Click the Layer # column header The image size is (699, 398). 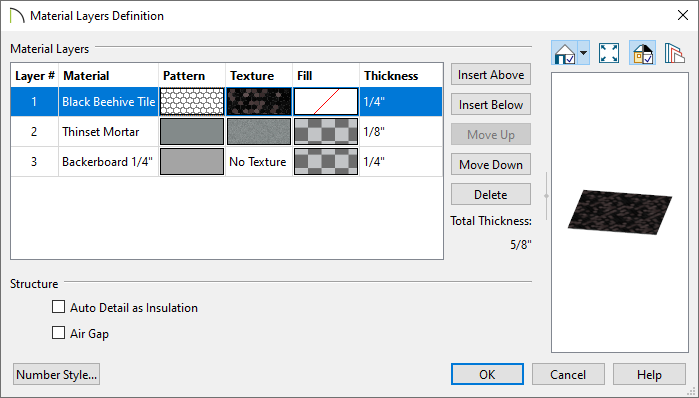(x=34, y=75)
